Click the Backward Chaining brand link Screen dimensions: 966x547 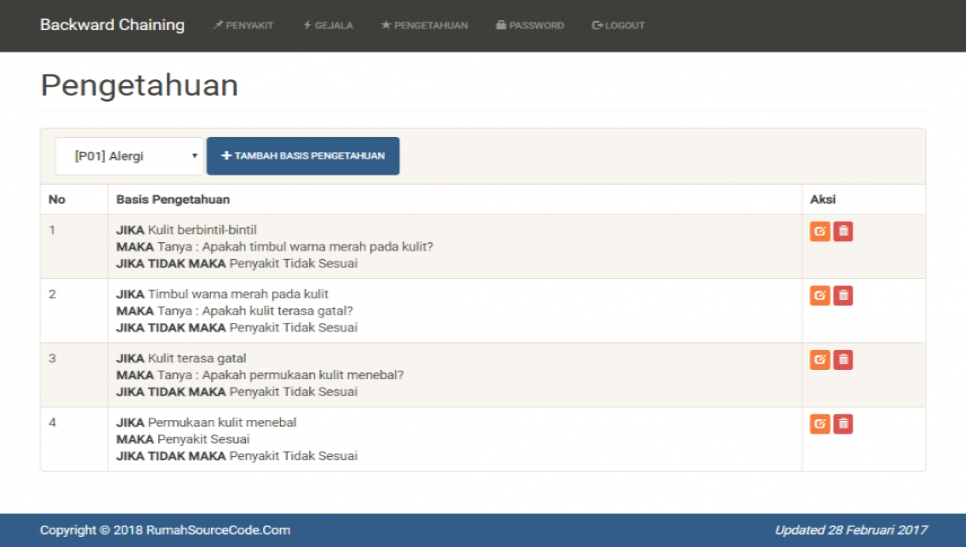point(112,25)
